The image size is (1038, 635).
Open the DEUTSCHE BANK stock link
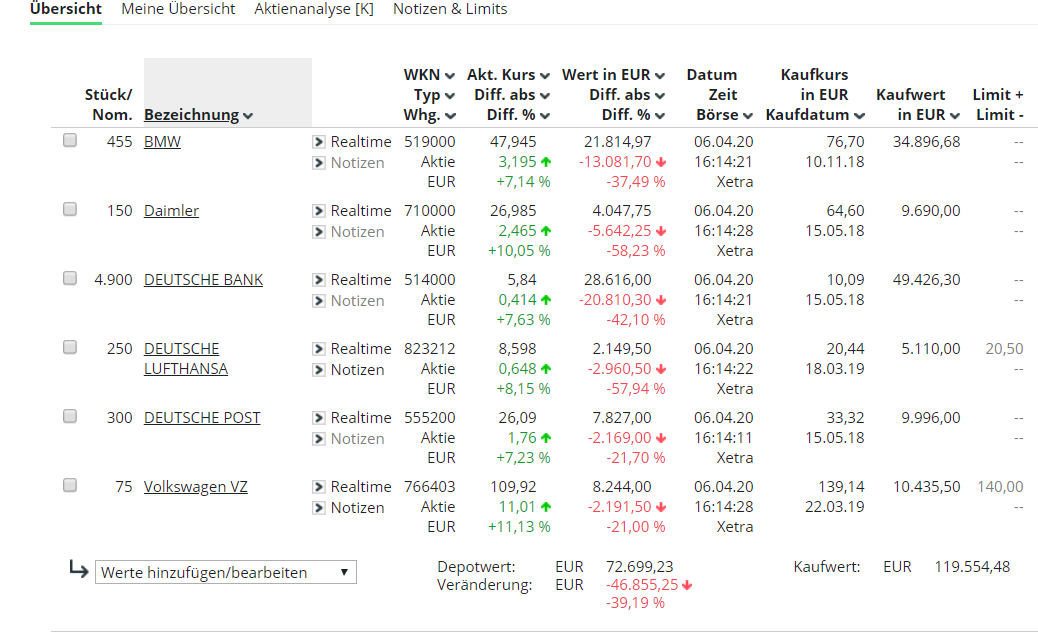tap(203, 279)
